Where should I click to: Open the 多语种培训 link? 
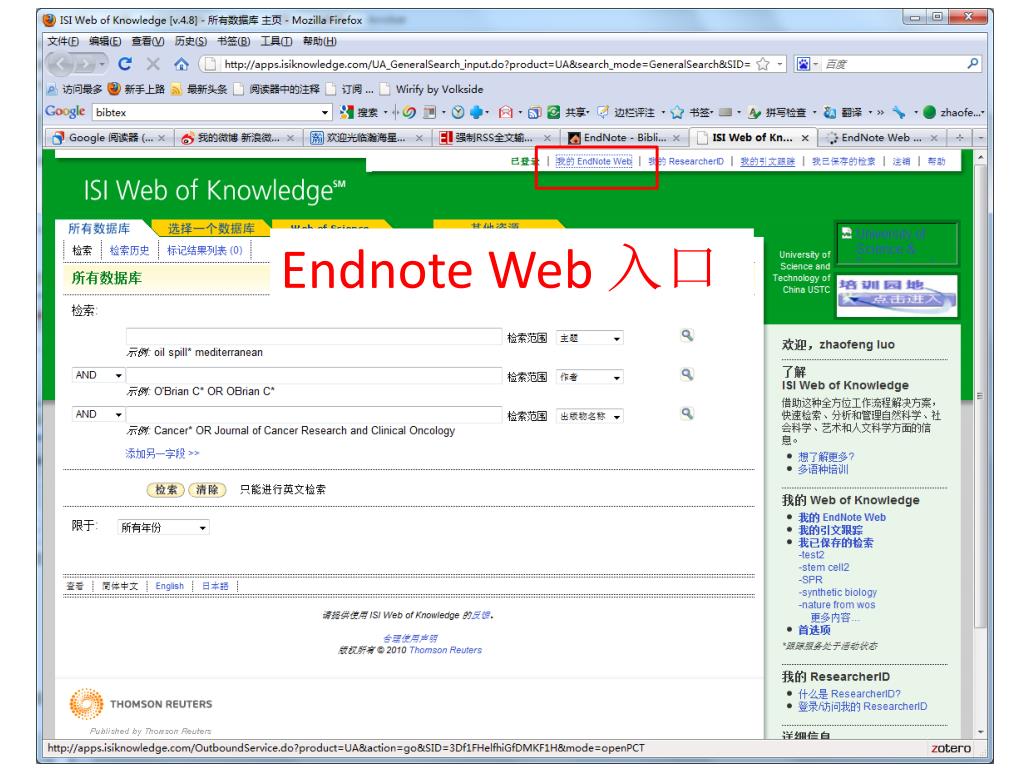point(823,469)
